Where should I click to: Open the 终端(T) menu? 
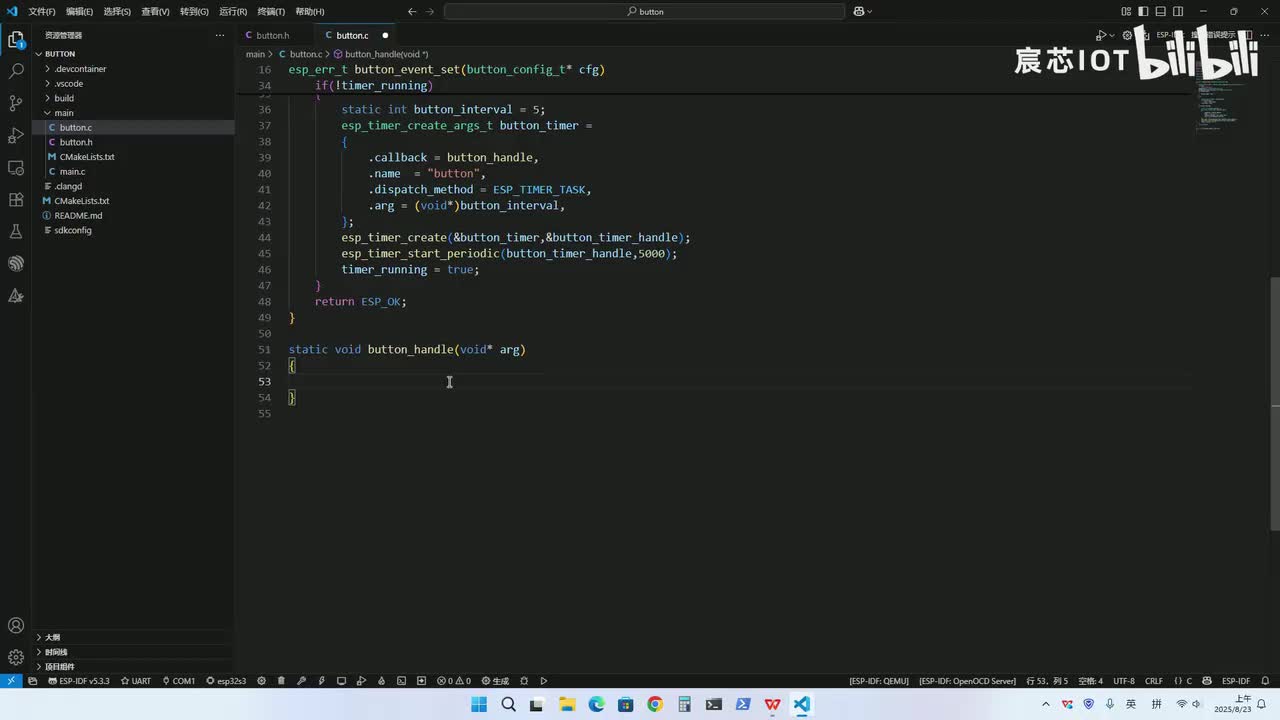pos(271,11)
